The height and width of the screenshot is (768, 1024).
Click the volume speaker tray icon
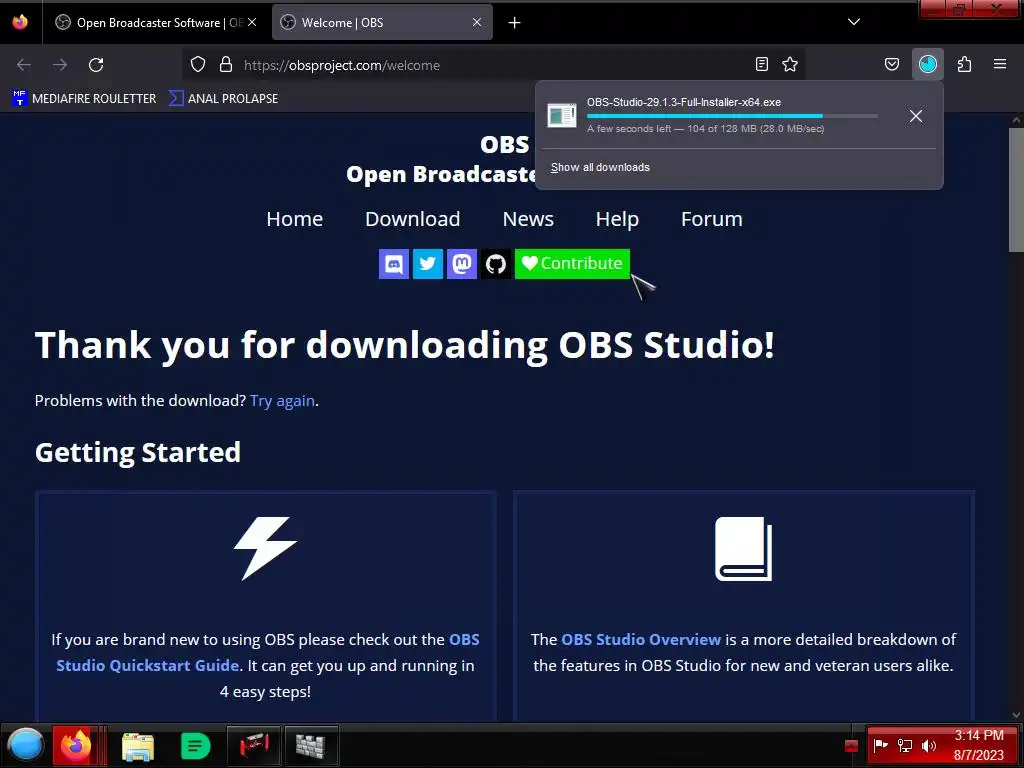click(x=928, y=746)
